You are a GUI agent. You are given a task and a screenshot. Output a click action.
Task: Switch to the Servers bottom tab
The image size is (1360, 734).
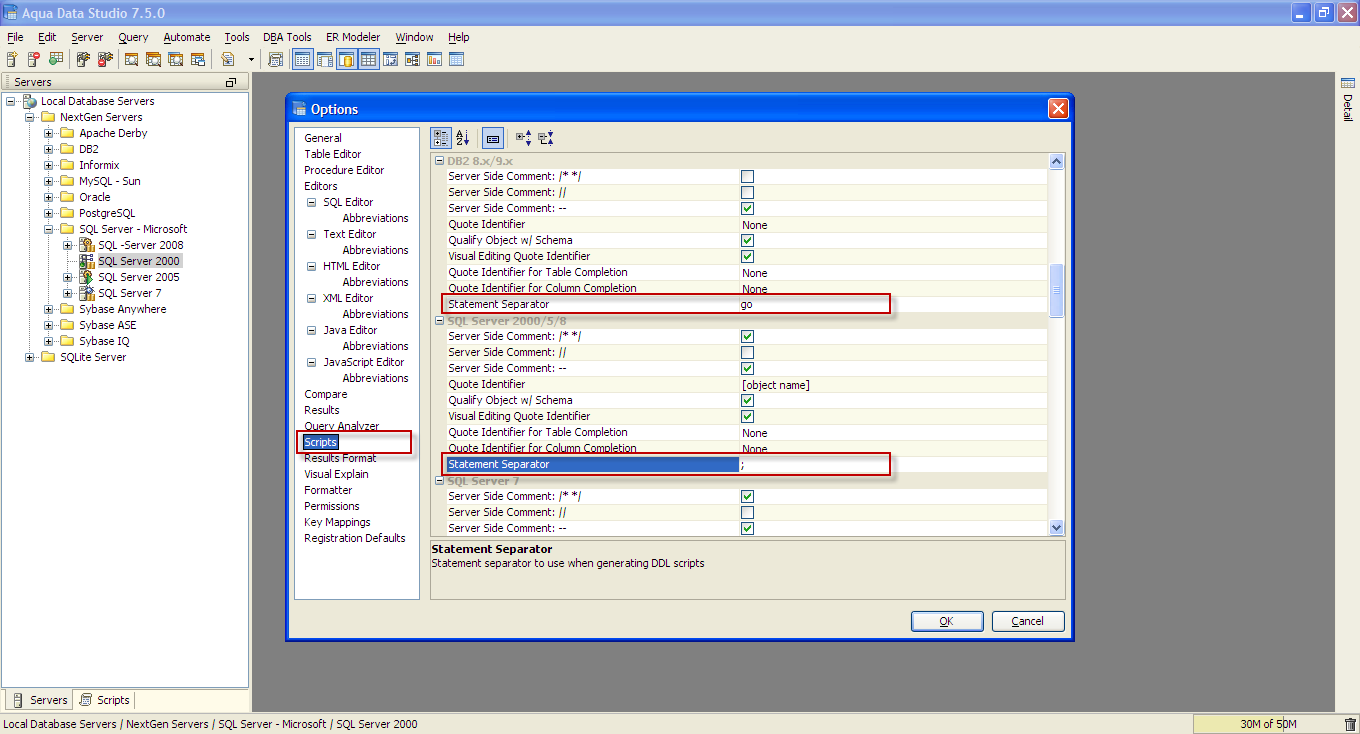(40, 700)
